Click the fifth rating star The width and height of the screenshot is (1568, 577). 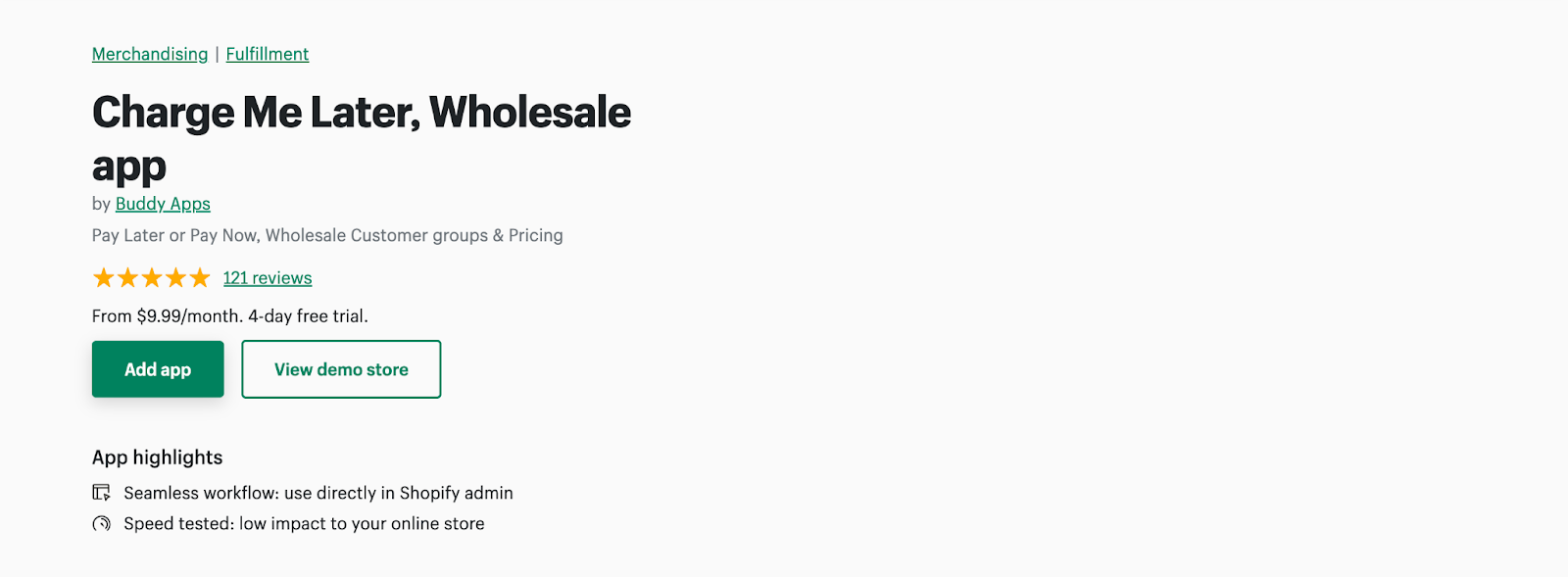[x=200, y=278]
